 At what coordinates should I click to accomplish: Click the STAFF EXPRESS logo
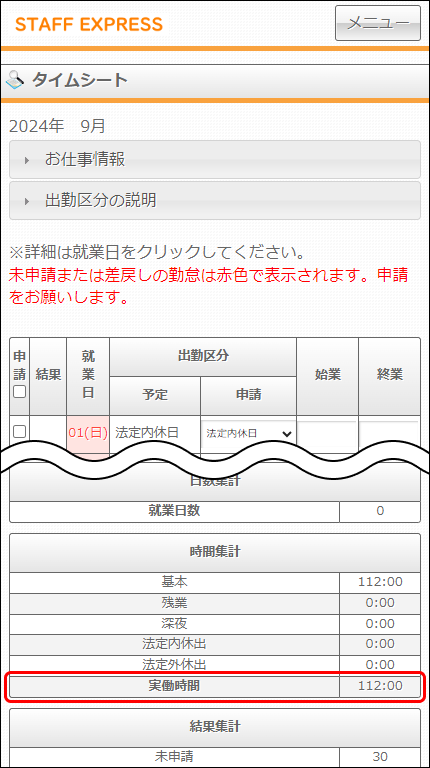[x=89, y=24]
